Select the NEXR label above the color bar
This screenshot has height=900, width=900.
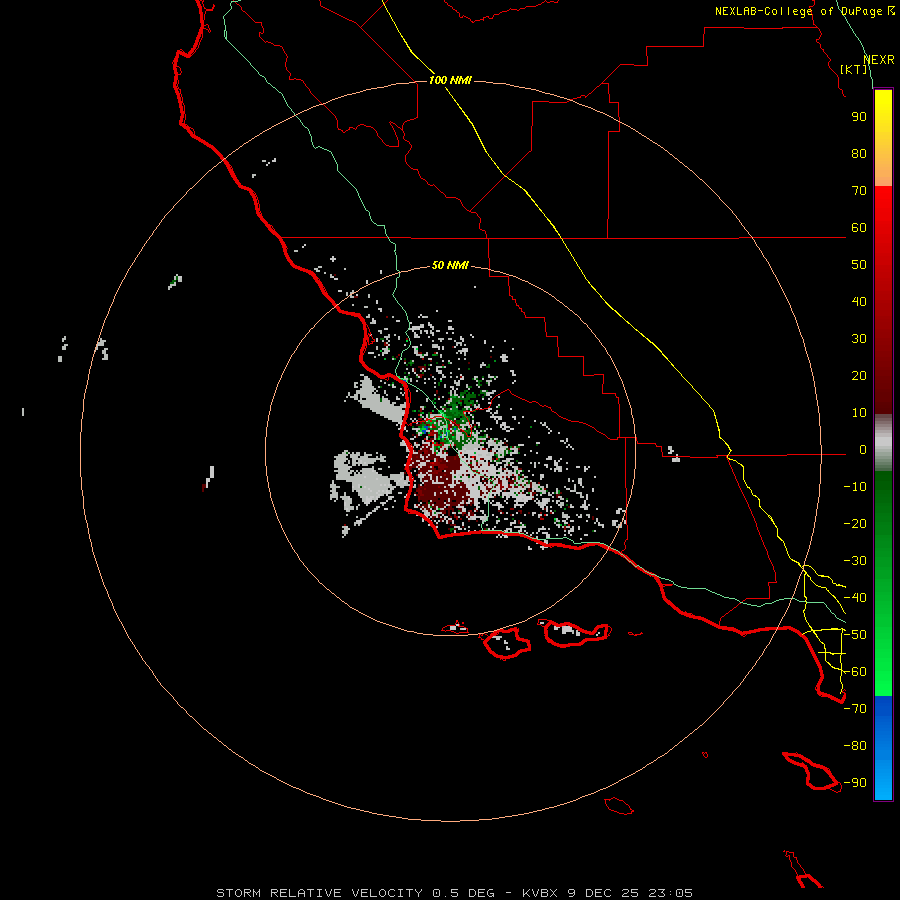[879, 60]
